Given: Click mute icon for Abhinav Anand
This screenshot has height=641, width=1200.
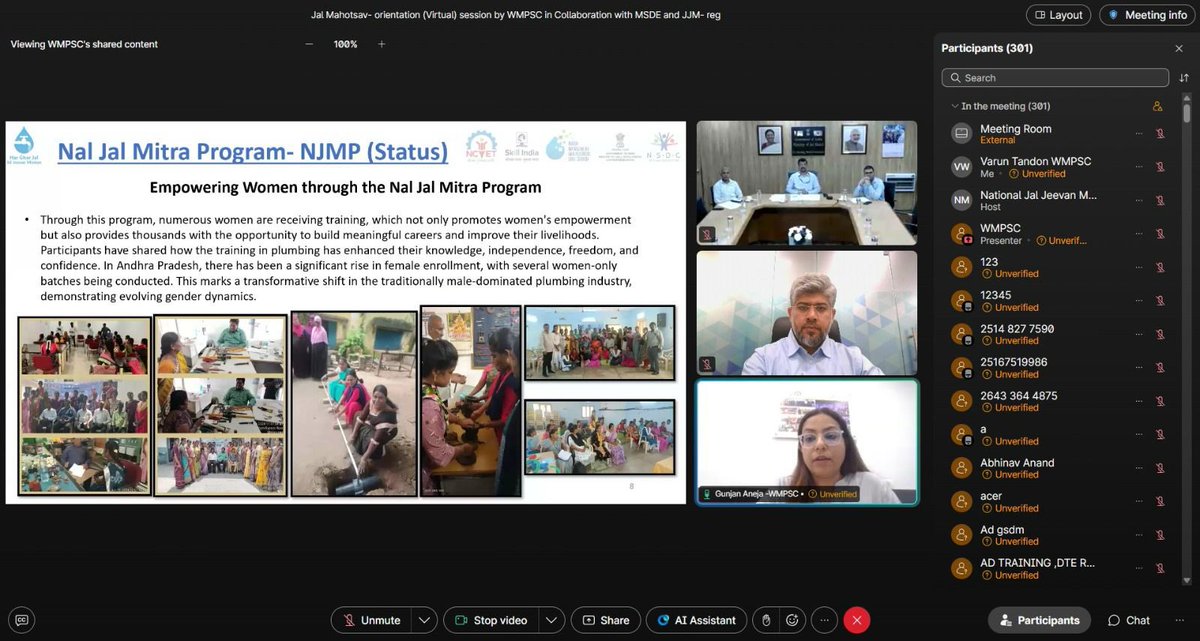Looking at the screenshot, I should [x=1160, y=468].
